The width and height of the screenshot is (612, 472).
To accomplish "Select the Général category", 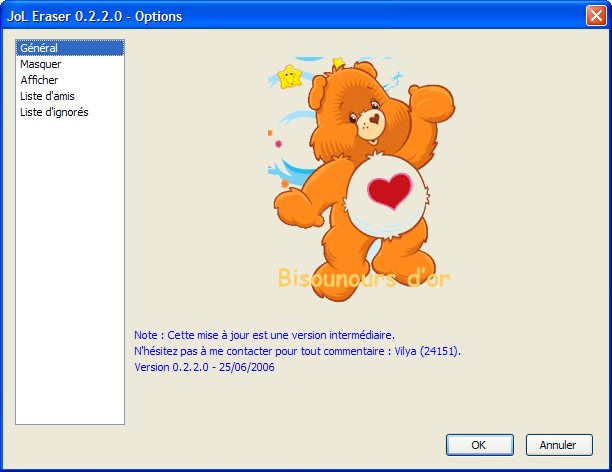I will point(70,48).
